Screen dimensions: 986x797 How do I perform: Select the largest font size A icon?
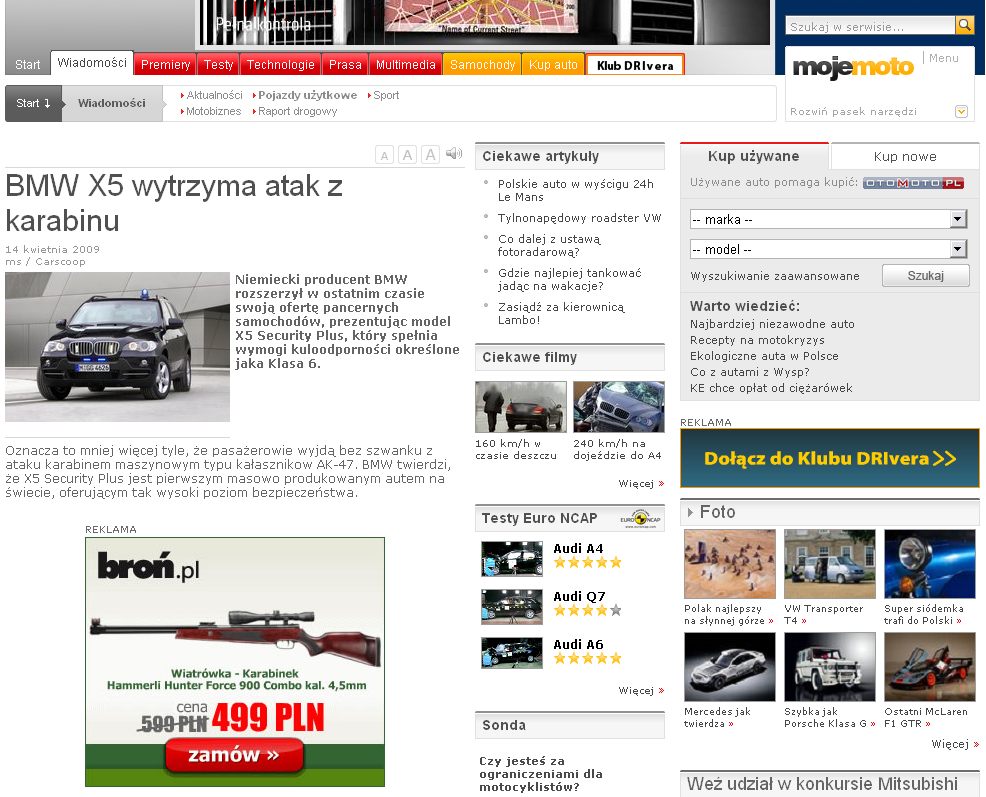tap(431, 155)
